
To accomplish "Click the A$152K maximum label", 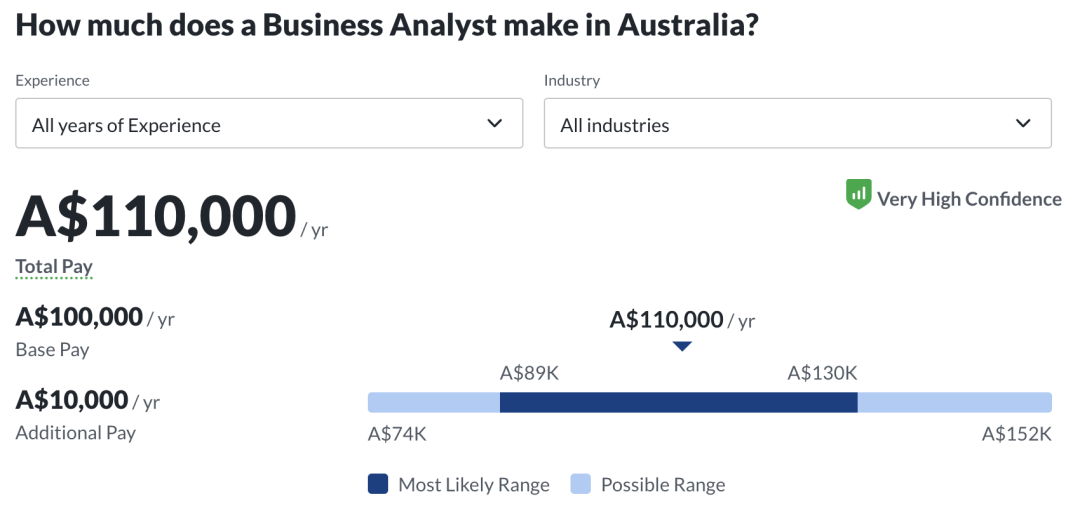I will 1016,434.
